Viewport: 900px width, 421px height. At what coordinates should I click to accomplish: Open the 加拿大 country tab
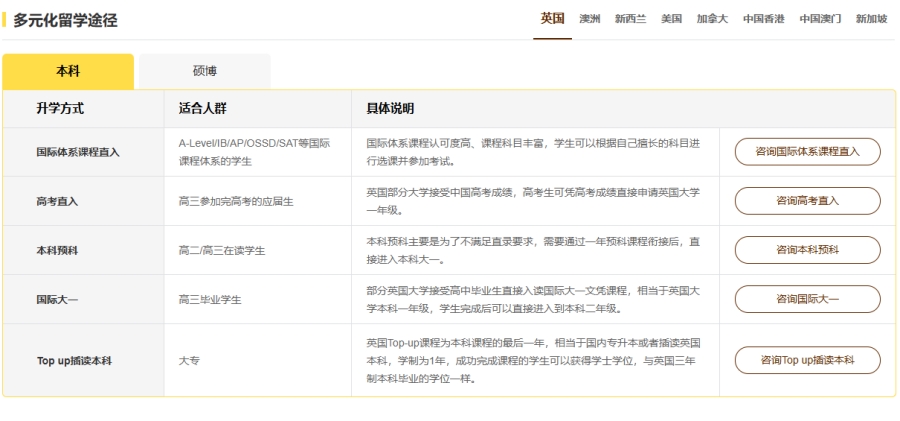712,19
